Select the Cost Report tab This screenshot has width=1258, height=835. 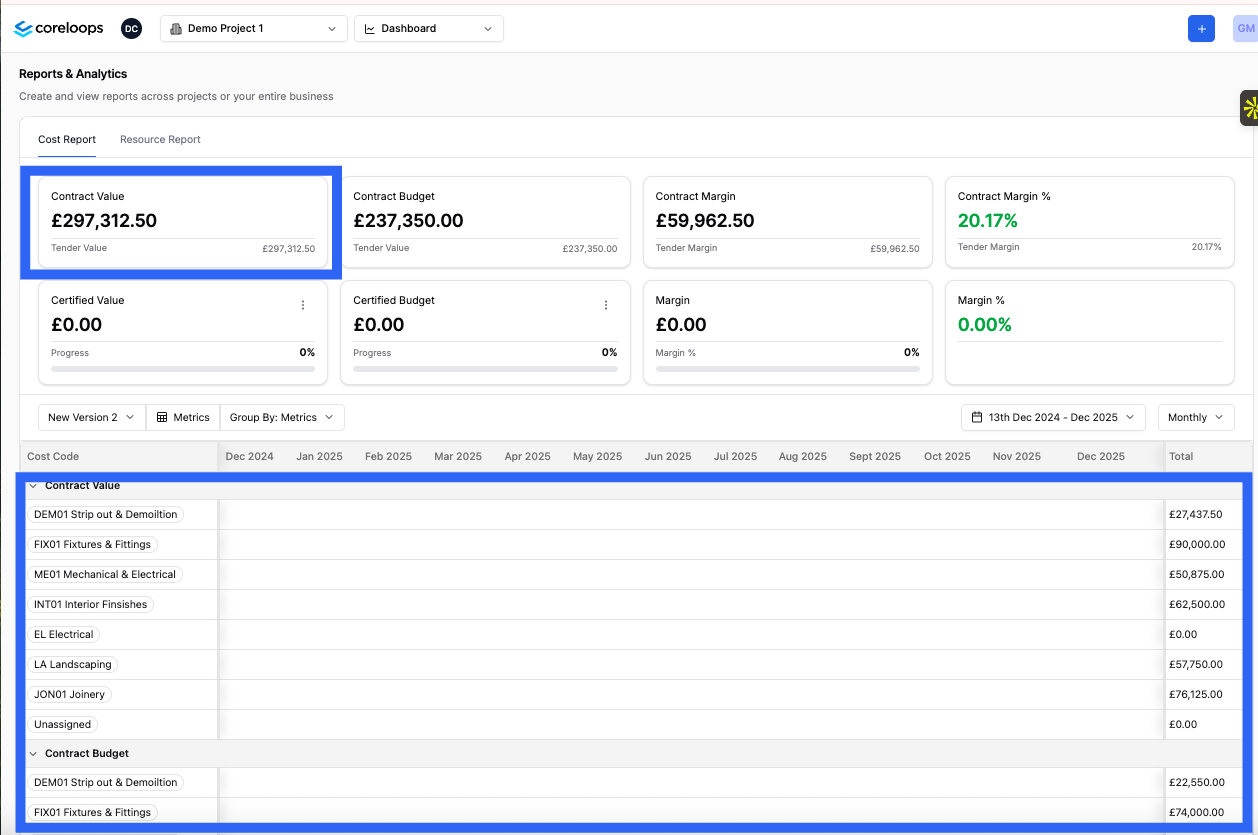point(67,140)
